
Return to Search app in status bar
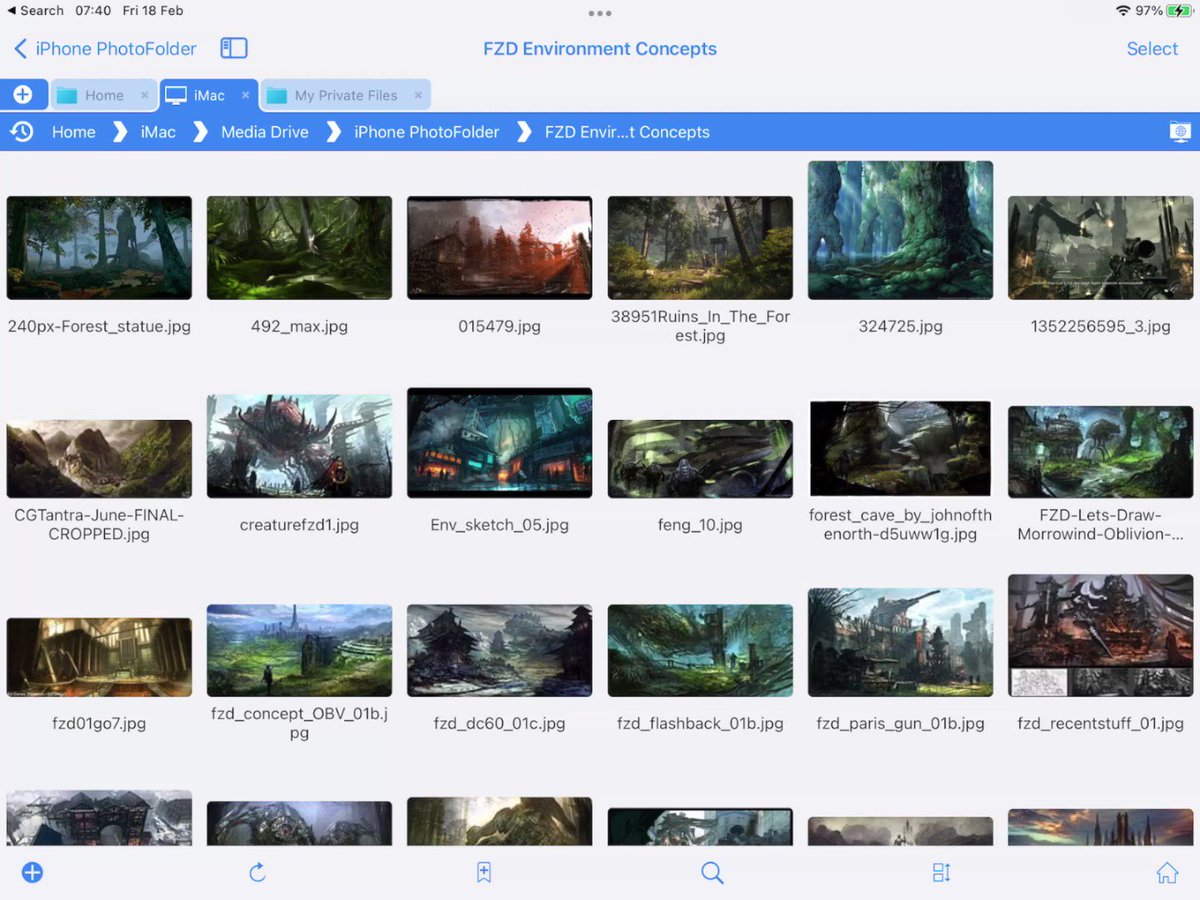click(x=35, y=11)
